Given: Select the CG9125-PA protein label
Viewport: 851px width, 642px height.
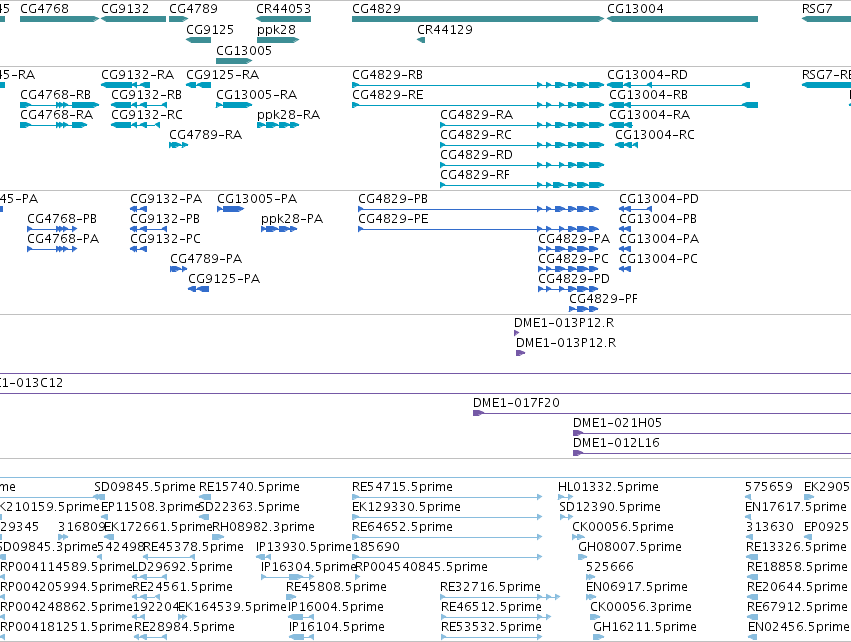Looking at the screenshot, I should [x=224, y=279].
